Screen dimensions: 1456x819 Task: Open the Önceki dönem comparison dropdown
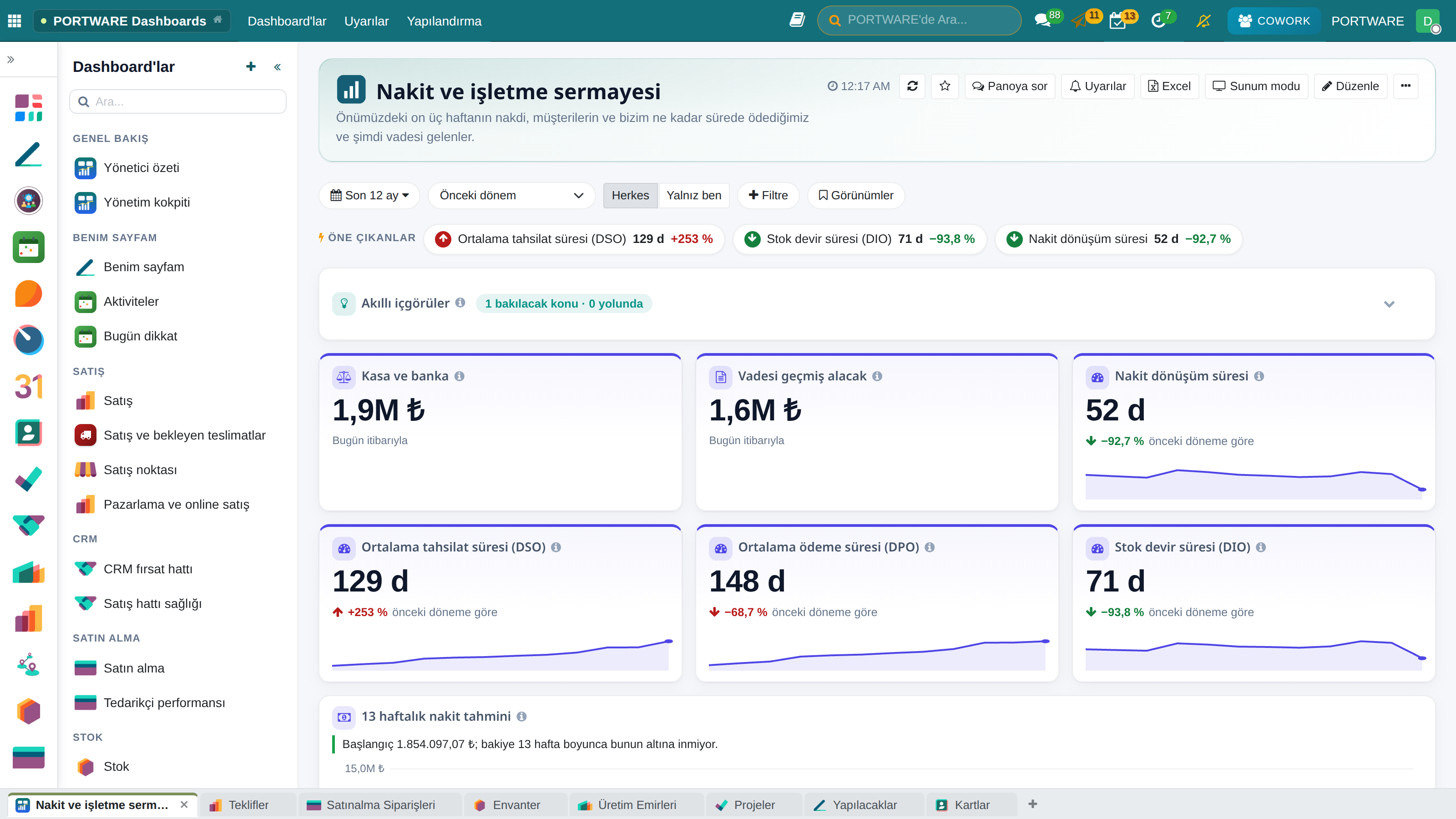tap(511, 195)
